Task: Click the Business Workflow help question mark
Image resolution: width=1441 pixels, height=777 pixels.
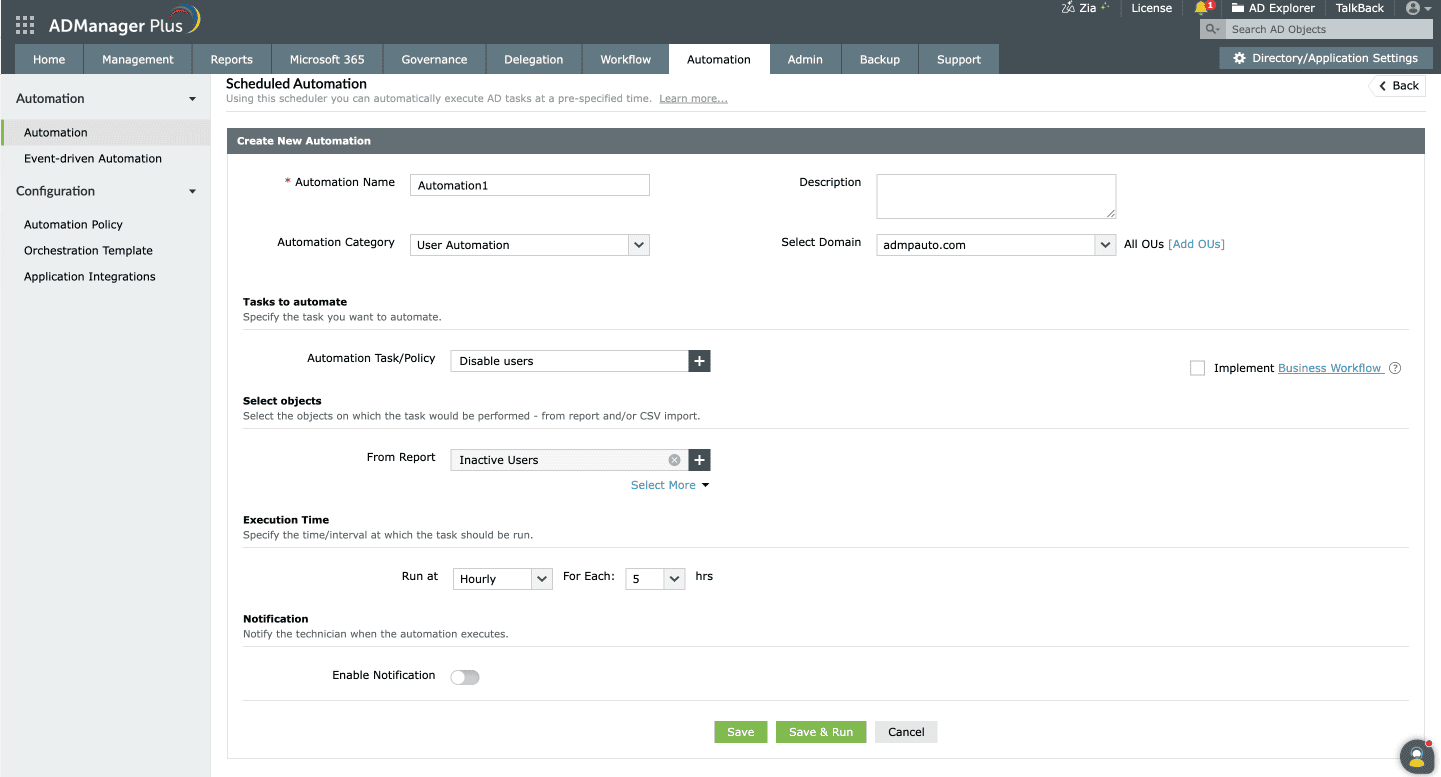Action: pos(1395,368)
